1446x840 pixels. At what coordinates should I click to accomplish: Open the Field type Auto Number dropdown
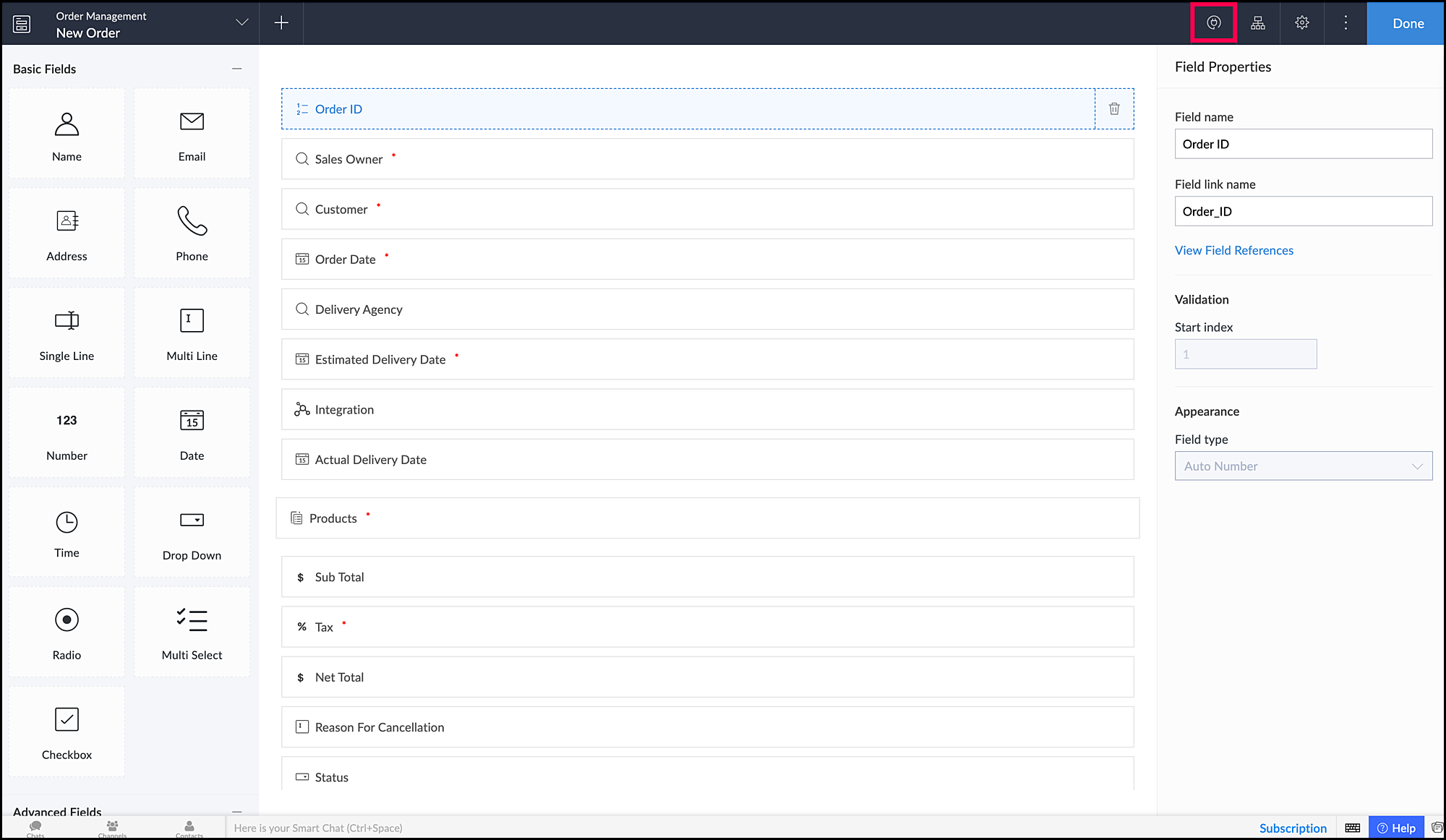(x=1303, y=466)
